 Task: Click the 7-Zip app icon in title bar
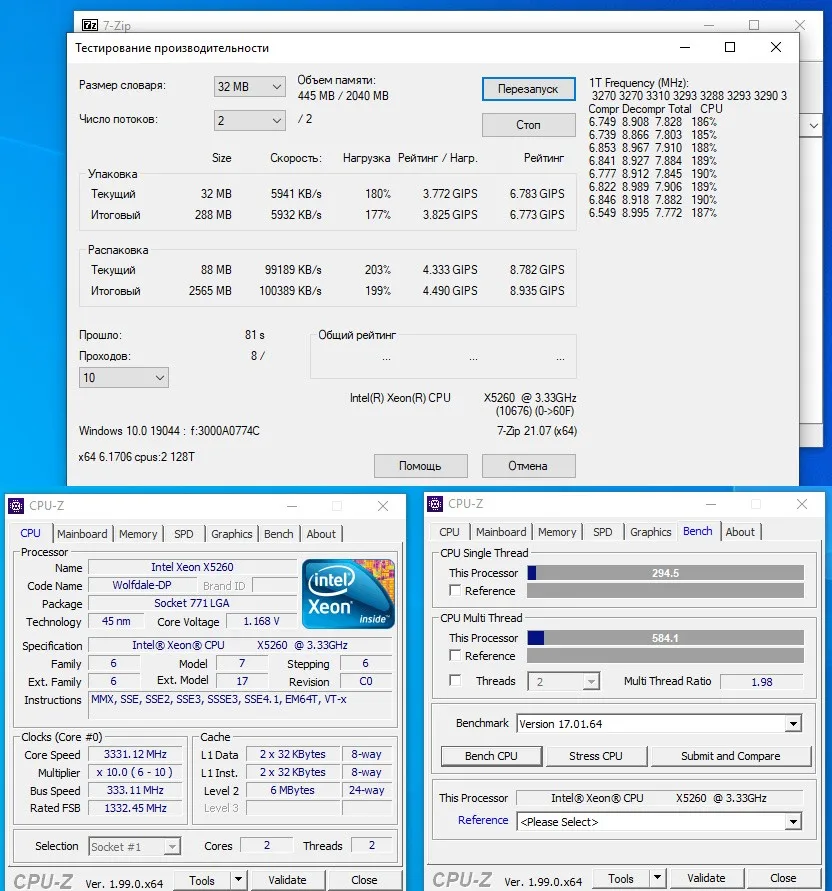click(x=90, y=25)
